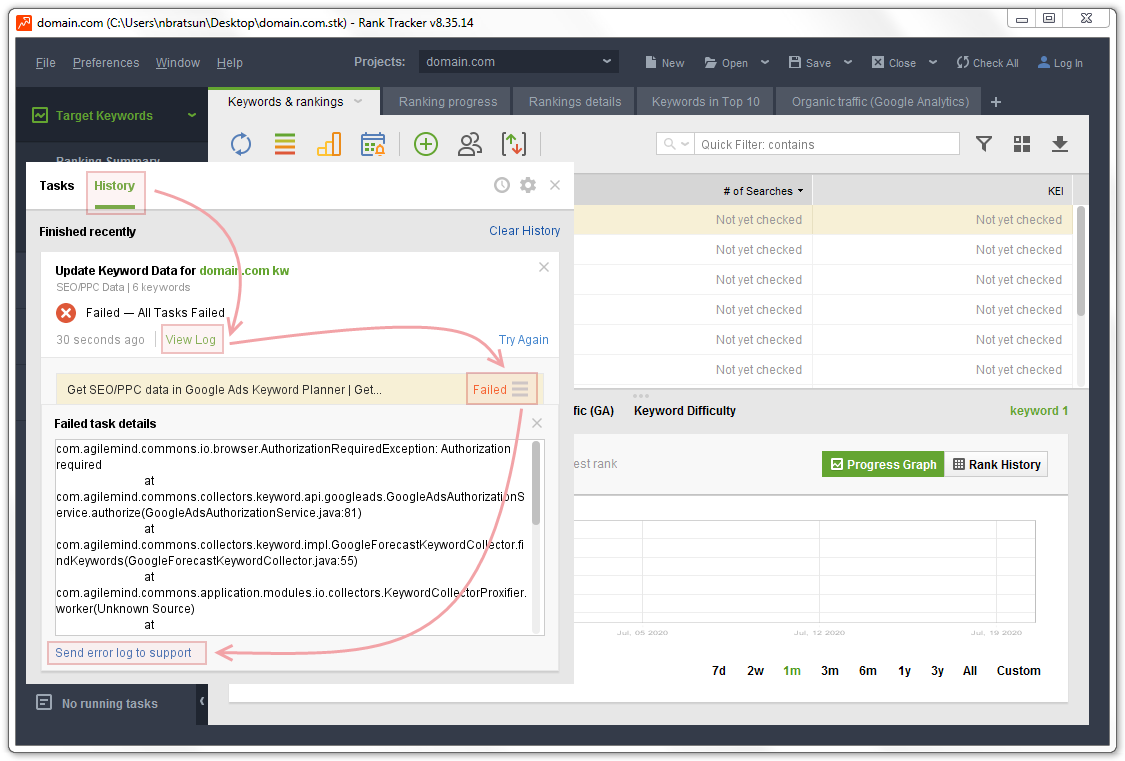The width and height of the screenshot is (1125, 761).
Task: Click the domain.com kw link
Action: 245,270
